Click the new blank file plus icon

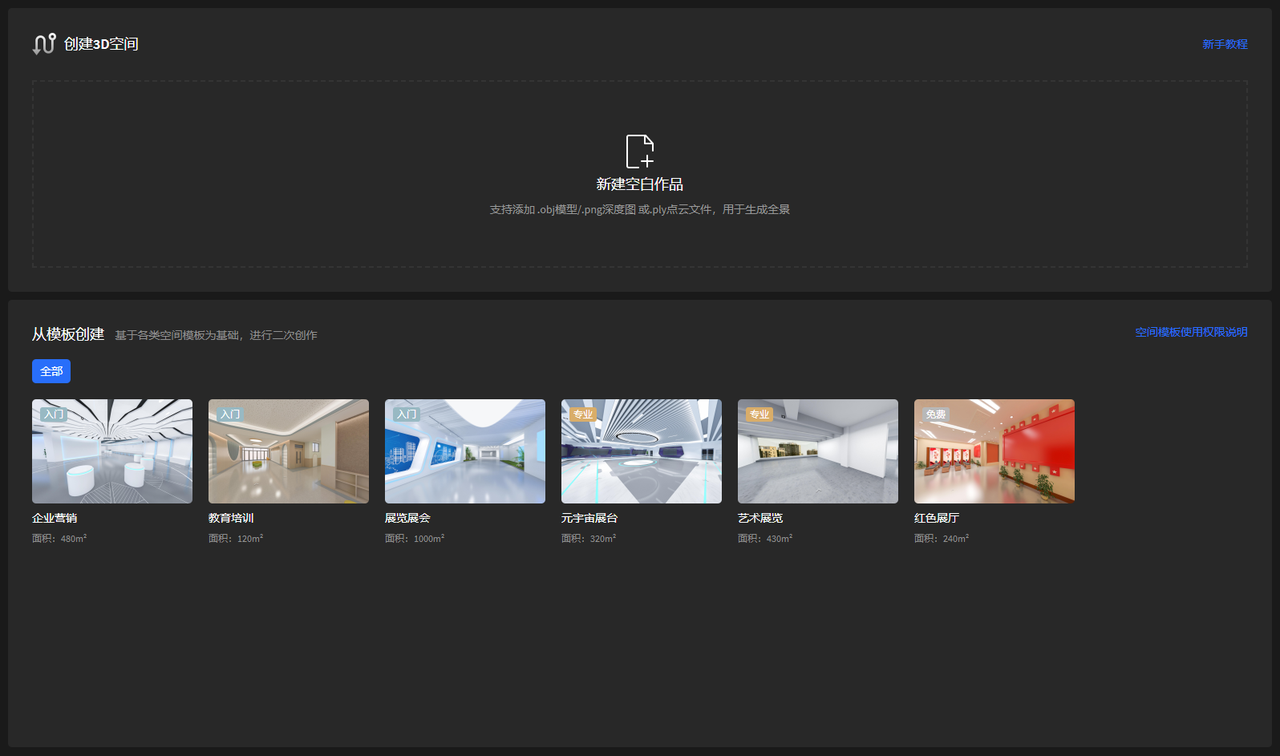pos(640,151)
